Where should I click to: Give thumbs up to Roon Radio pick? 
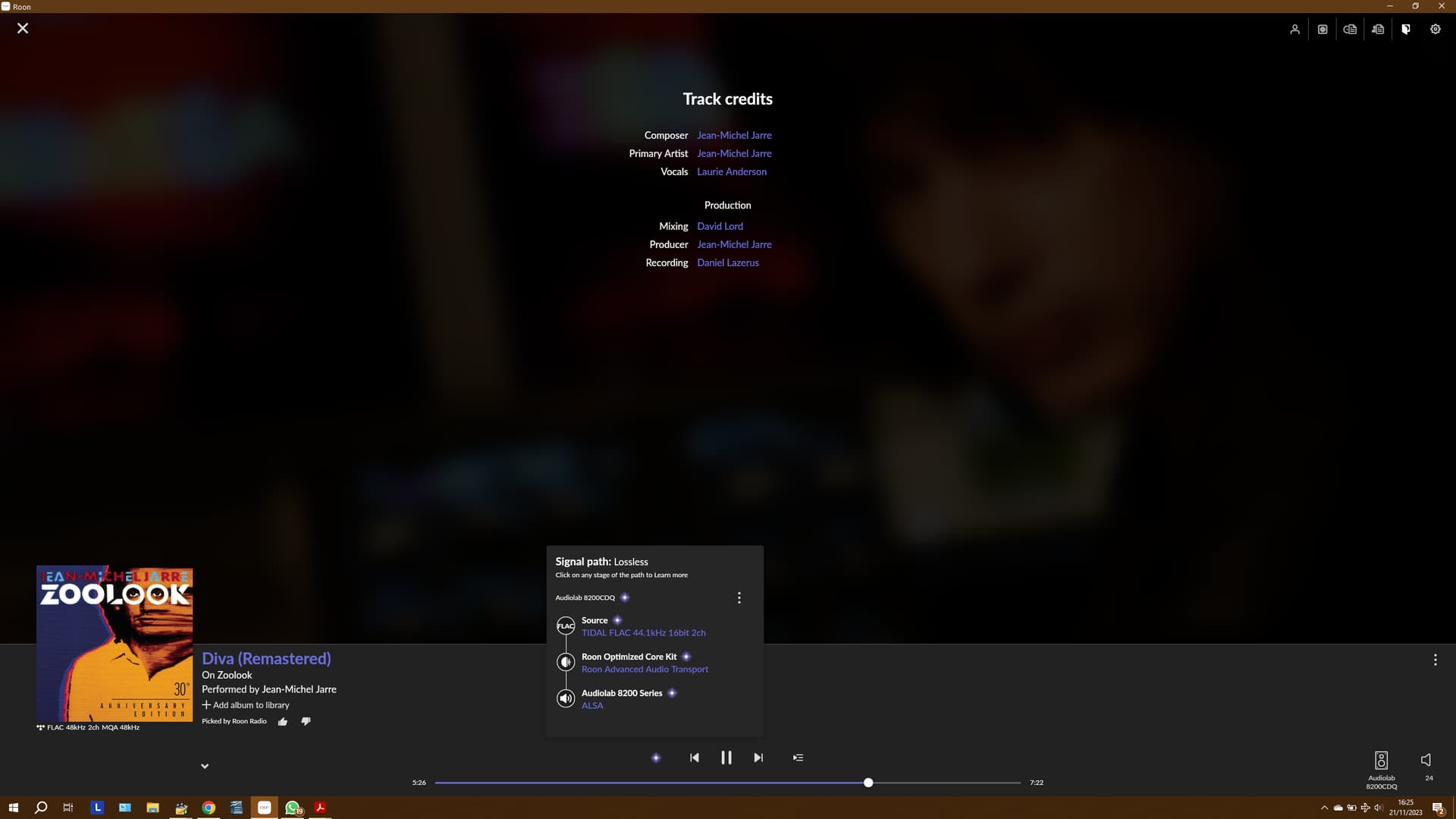(283, 721)
